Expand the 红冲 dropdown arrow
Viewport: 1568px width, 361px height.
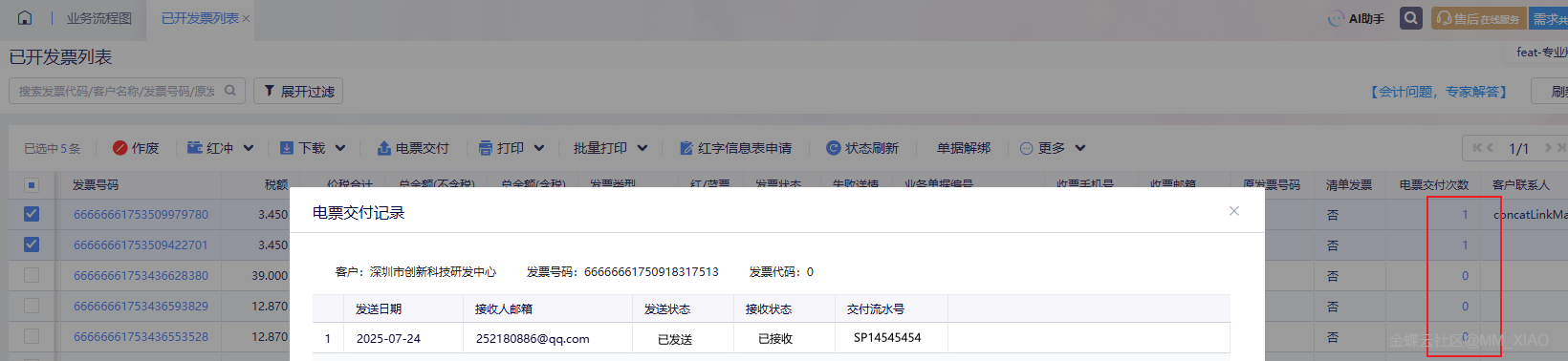[x=249, y=148]
